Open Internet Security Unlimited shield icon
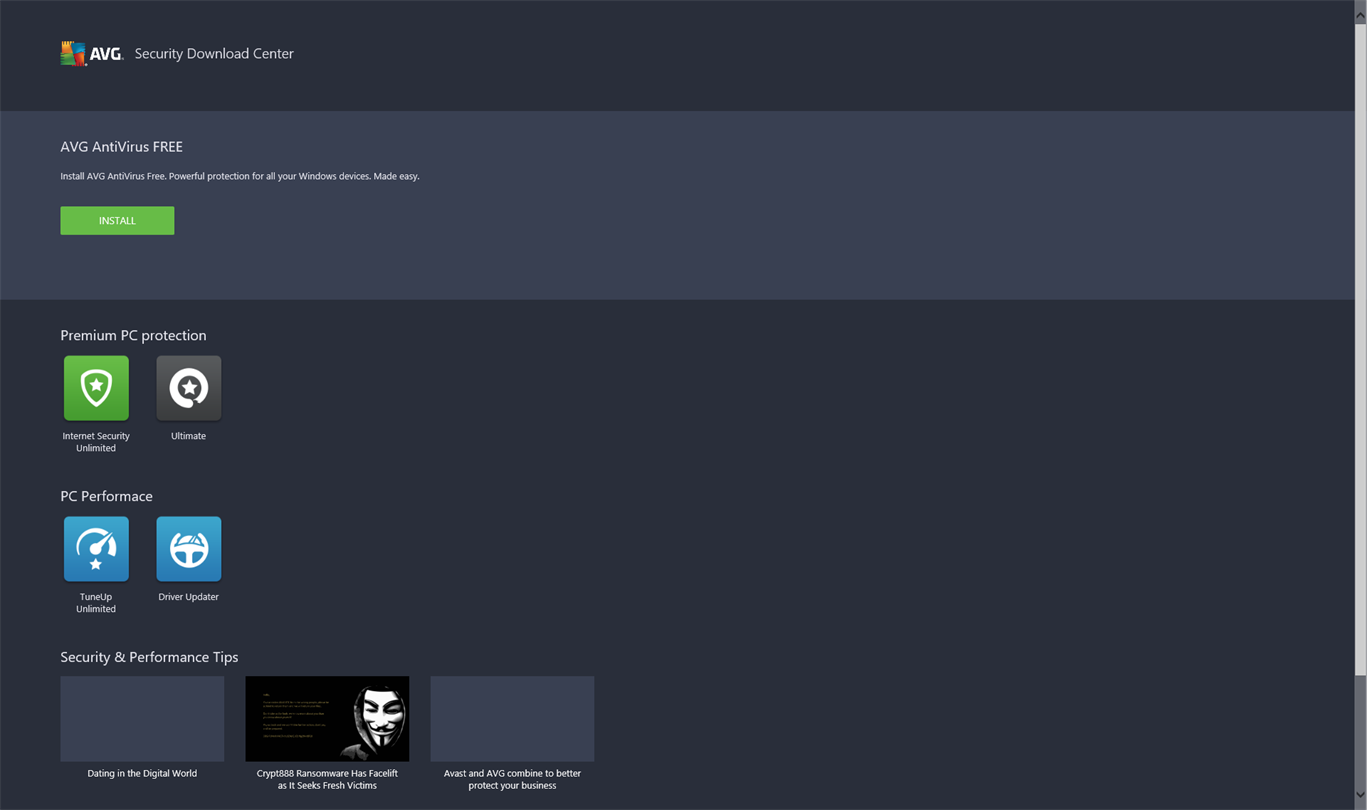This screenshot has height=810, width=1367. pos(96,388)
